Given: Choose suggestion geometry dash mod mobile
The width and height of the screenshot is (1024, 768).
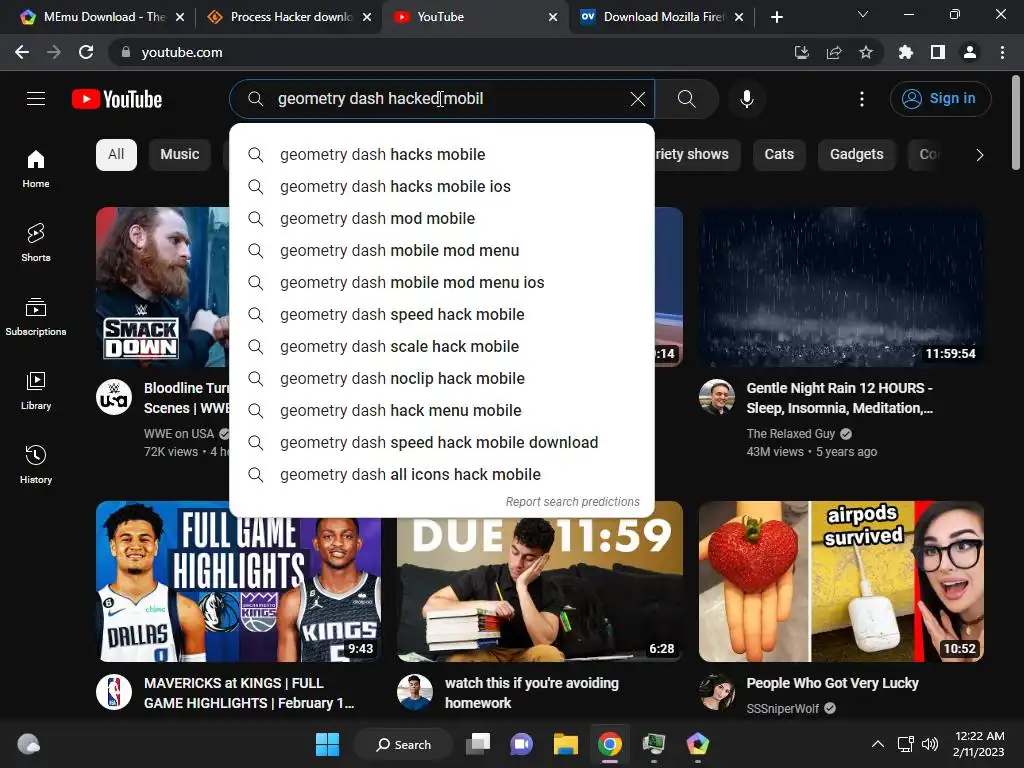Looking at the screenshot, I should 442,219.
